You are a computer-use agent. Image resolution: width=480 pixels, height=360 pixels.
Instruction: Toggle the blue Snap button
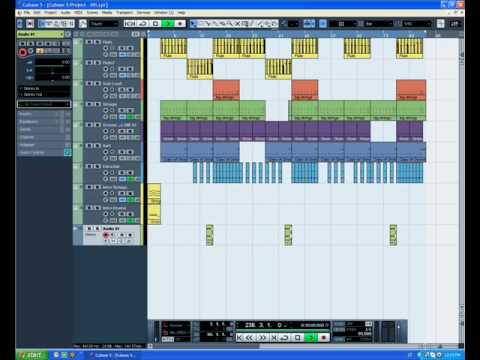[x=323, y=24]
